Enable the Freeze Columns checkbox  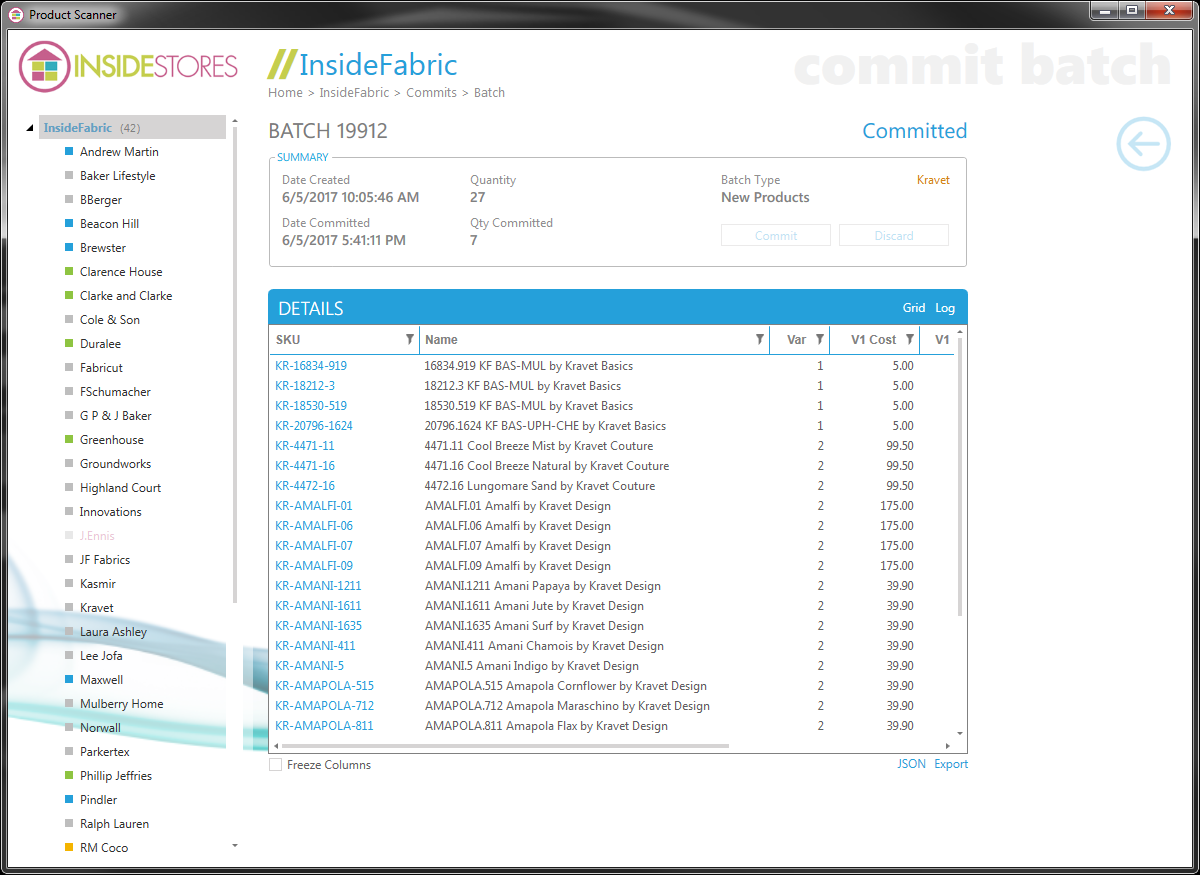275,765
